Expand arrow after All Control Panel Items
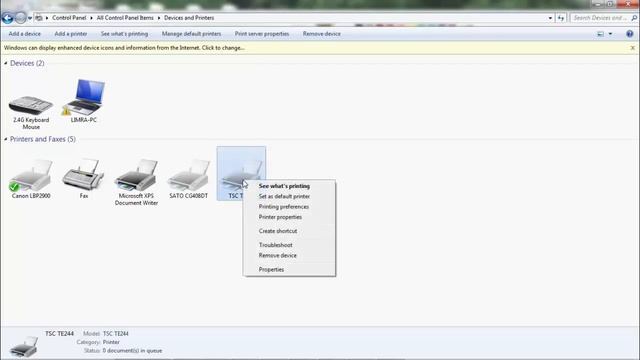Viewport: 640px width, 360px height. pyautogui.click(x=159, y=18)
